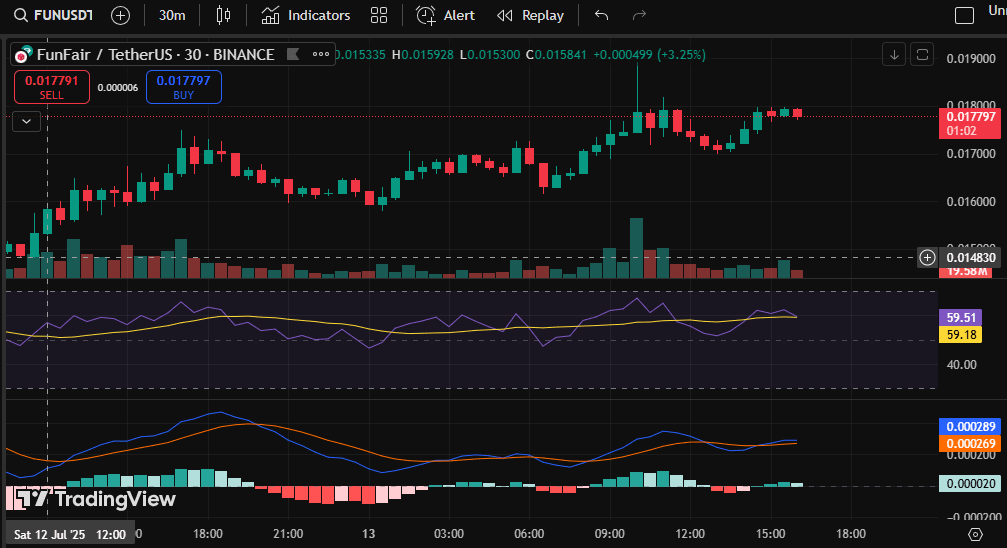1007x548 pixels.
Task: Click the add symbol plus icon
Action: (120, 15)
